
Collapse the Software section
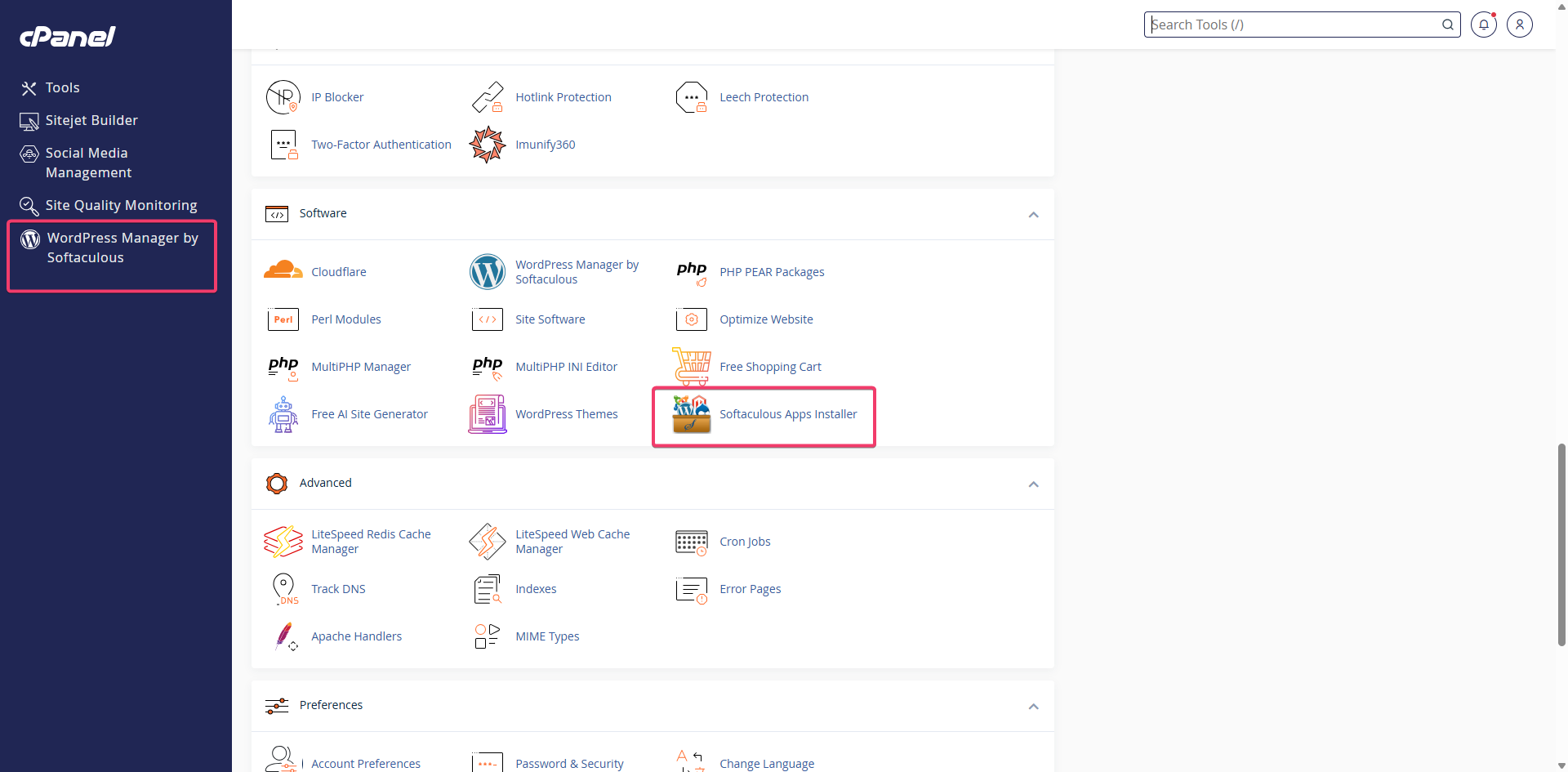(x=1033, y=214)
